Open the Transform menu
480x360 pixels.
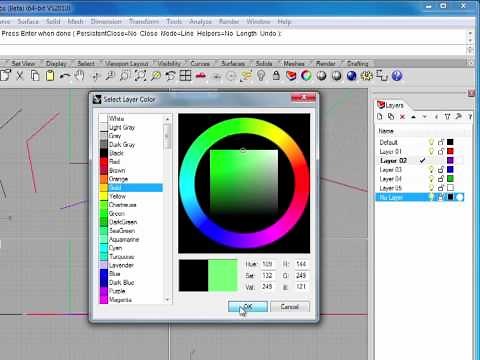(x=144, y=22)
